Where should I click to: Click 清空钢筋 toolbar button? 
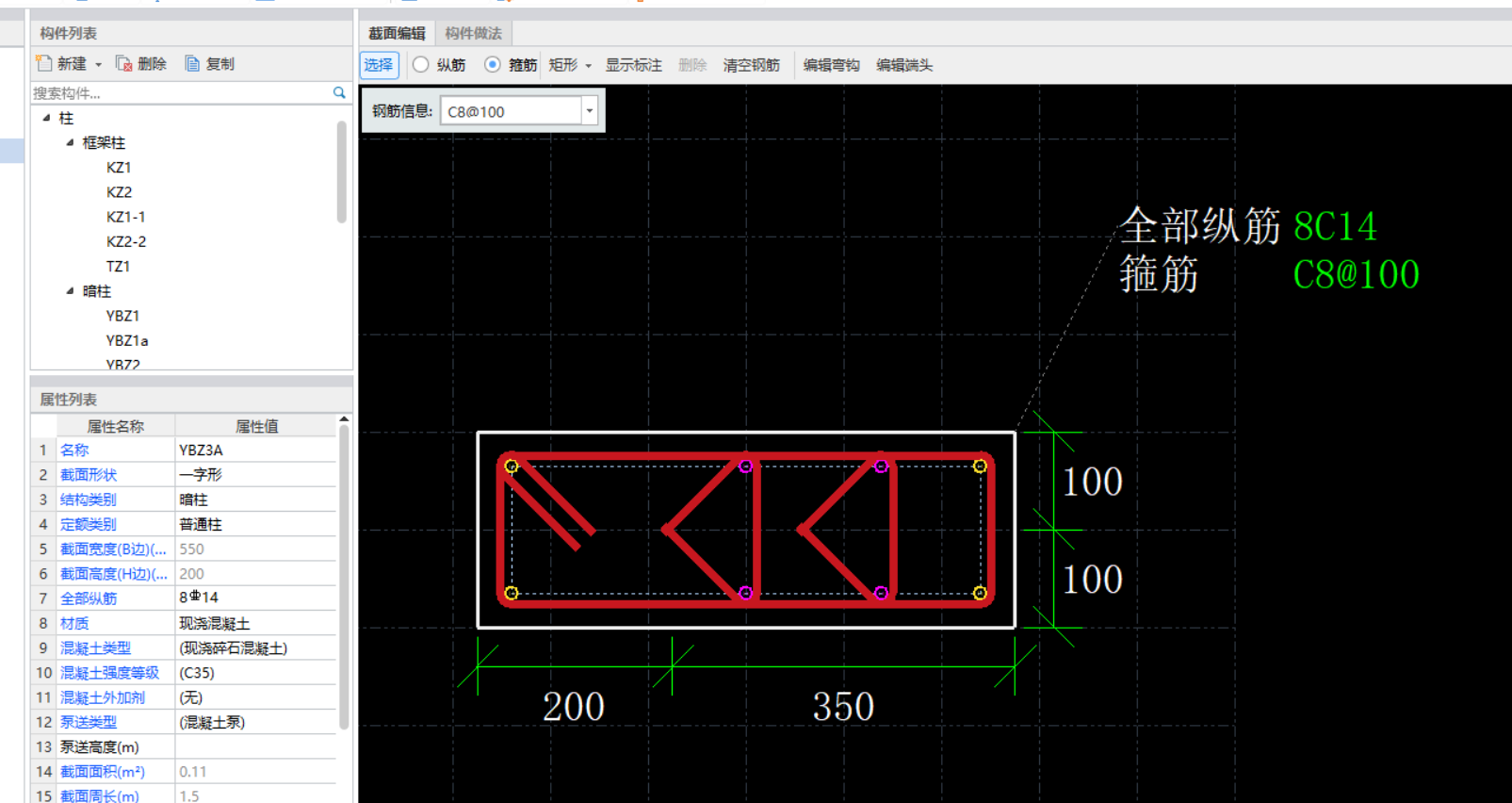pyautogui.click(x=751, y=65)
